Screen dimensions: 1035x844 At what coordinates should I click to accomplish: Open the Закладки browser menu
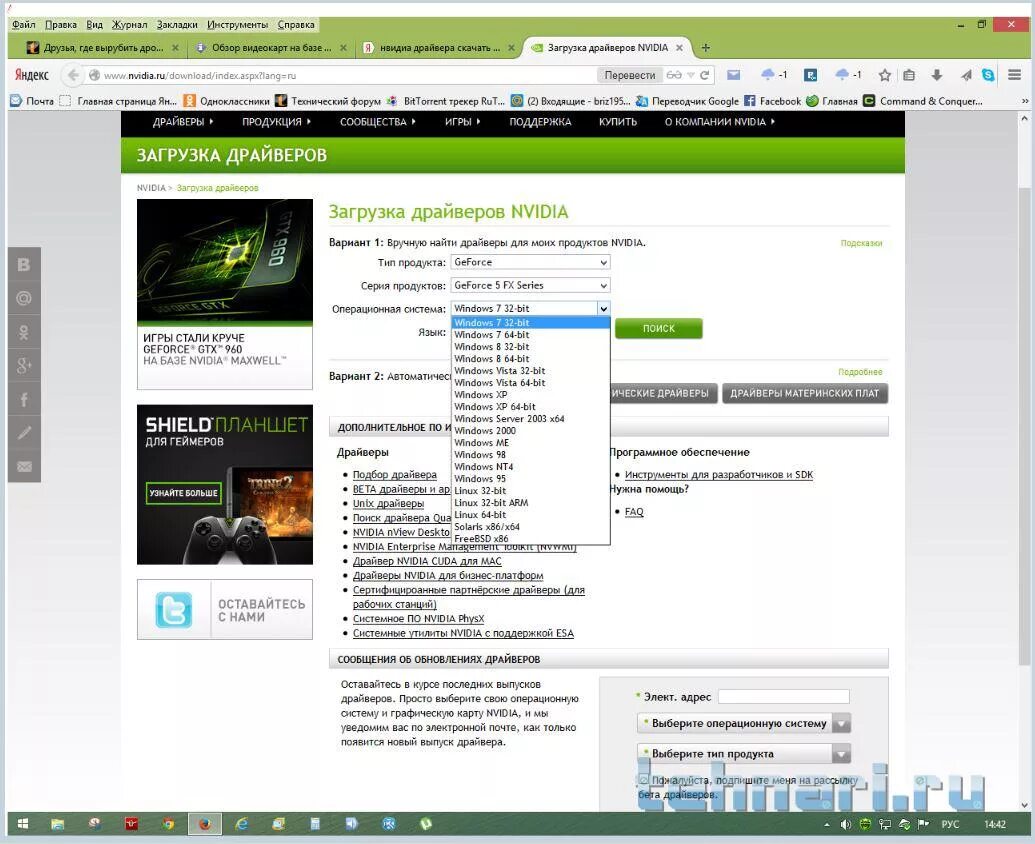(177, 24)
